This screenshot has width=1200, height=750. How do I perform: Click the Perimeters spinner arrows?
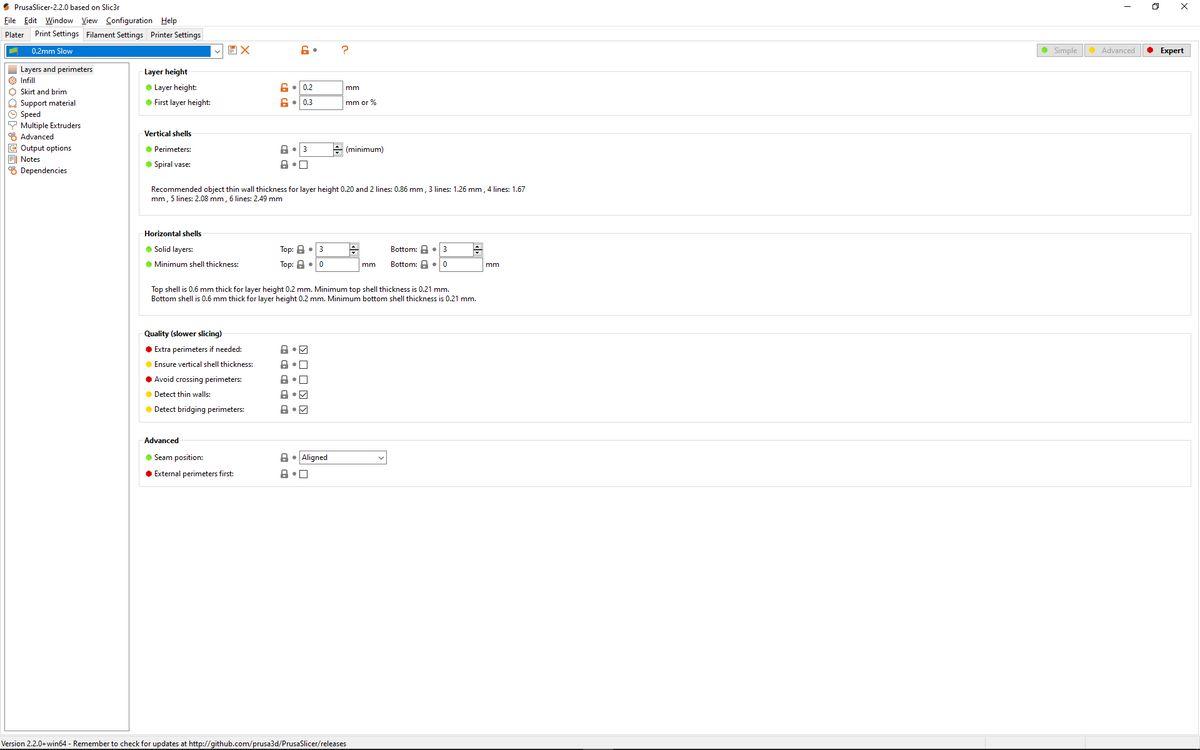(338, 149)
